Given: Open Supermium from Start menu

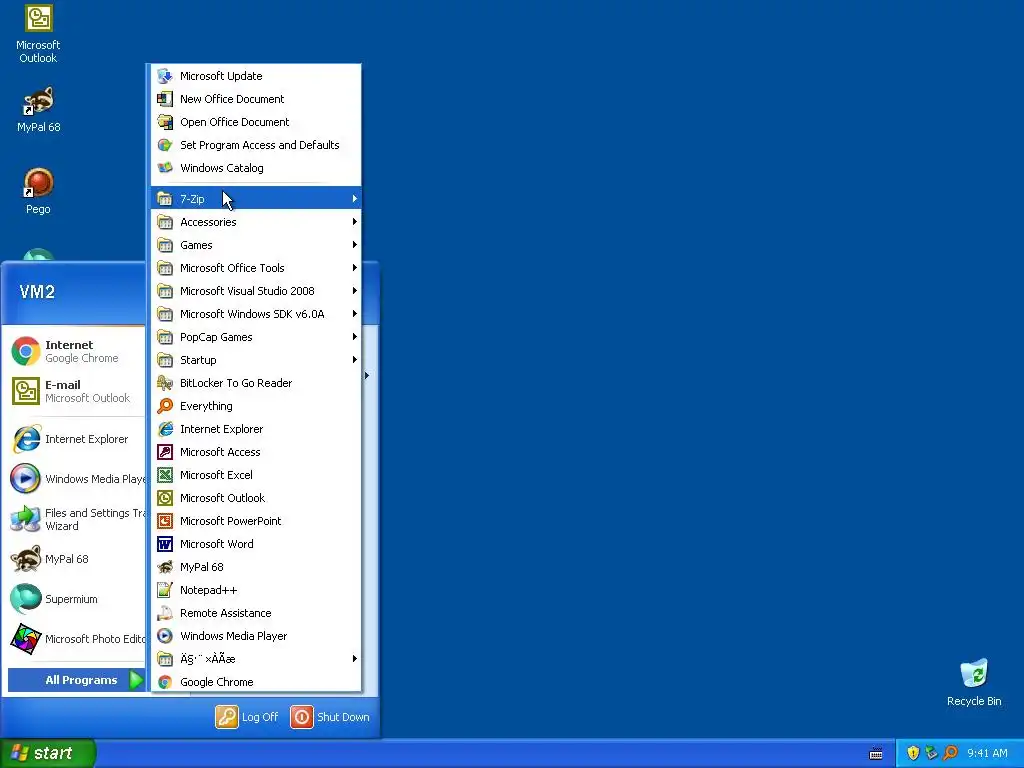Looking at the screenshot, I should pos(76,599).
